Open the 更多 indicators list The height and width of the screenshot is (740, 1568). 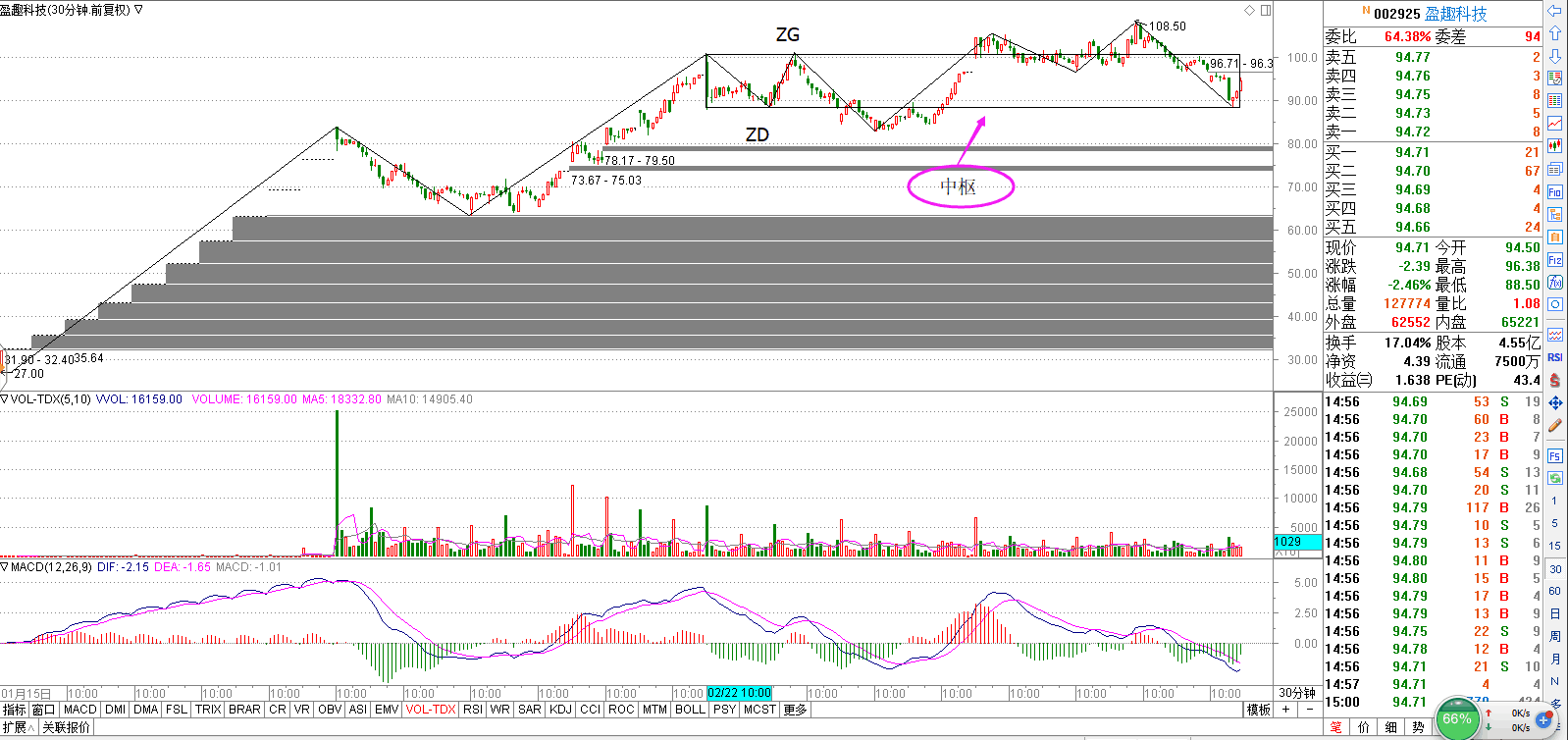[795, 710]
